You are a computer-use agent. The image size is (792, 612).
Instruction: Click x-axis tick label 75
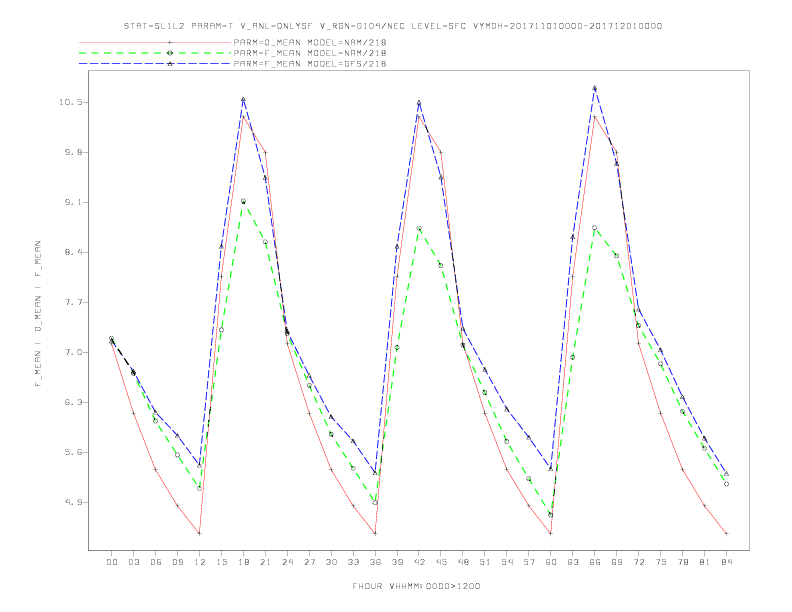[661, 562]
